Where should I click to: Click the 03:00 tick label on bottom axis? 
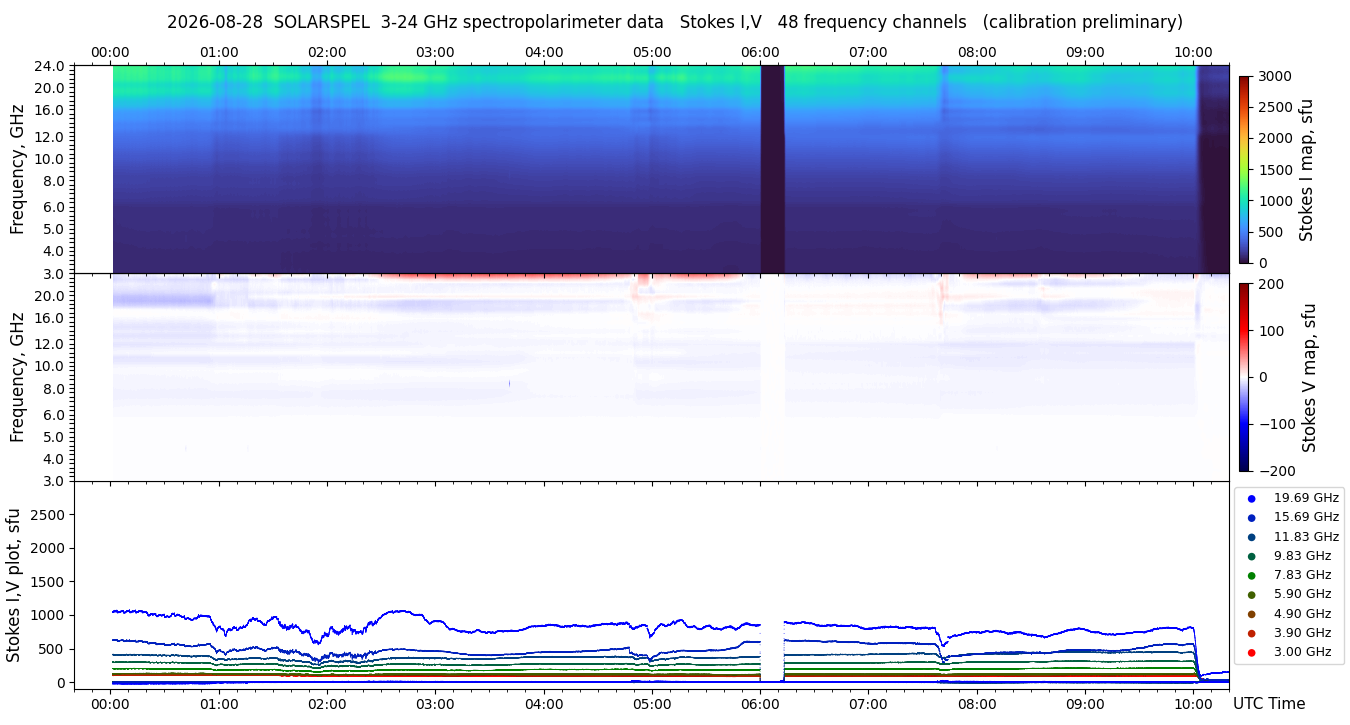click(x=435, y=703)
